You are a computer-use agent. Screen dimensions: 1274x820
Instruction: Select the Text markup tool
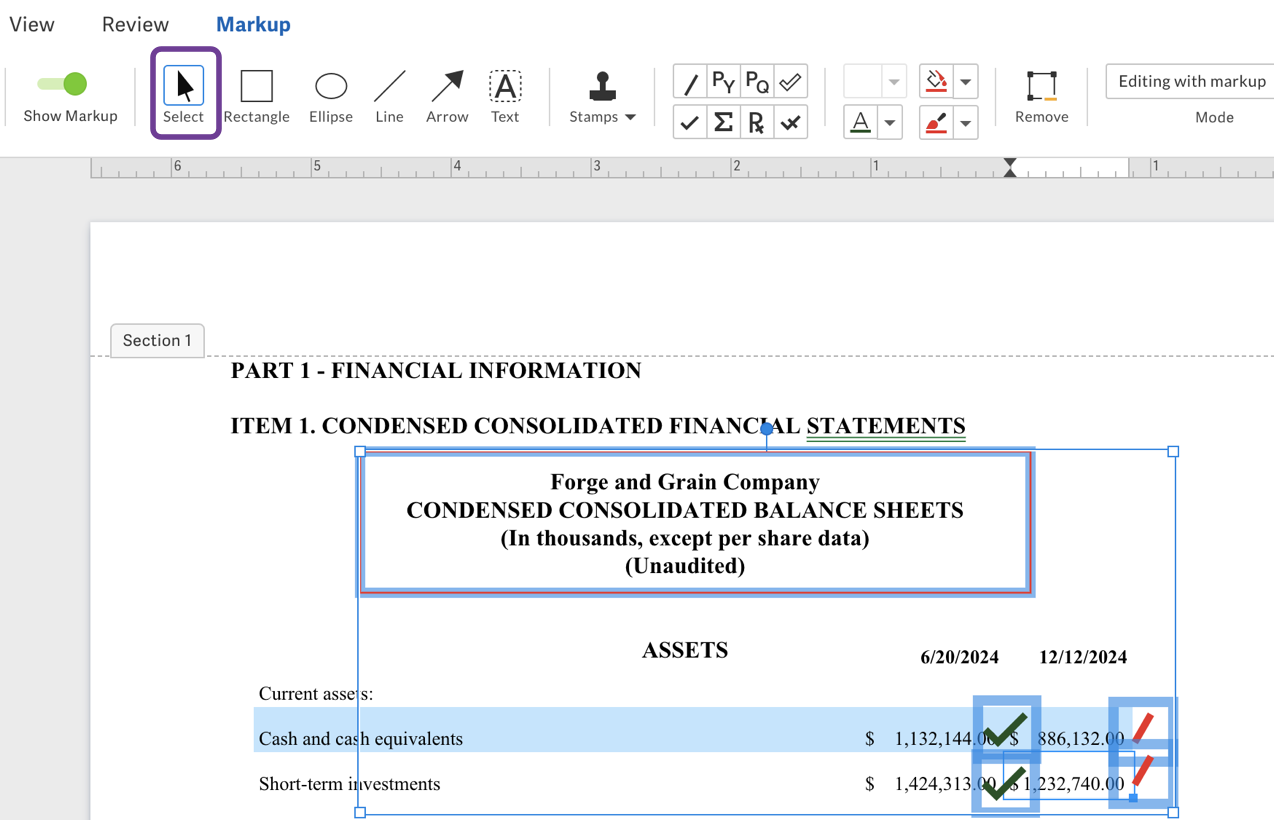click(x=505, y=96)
